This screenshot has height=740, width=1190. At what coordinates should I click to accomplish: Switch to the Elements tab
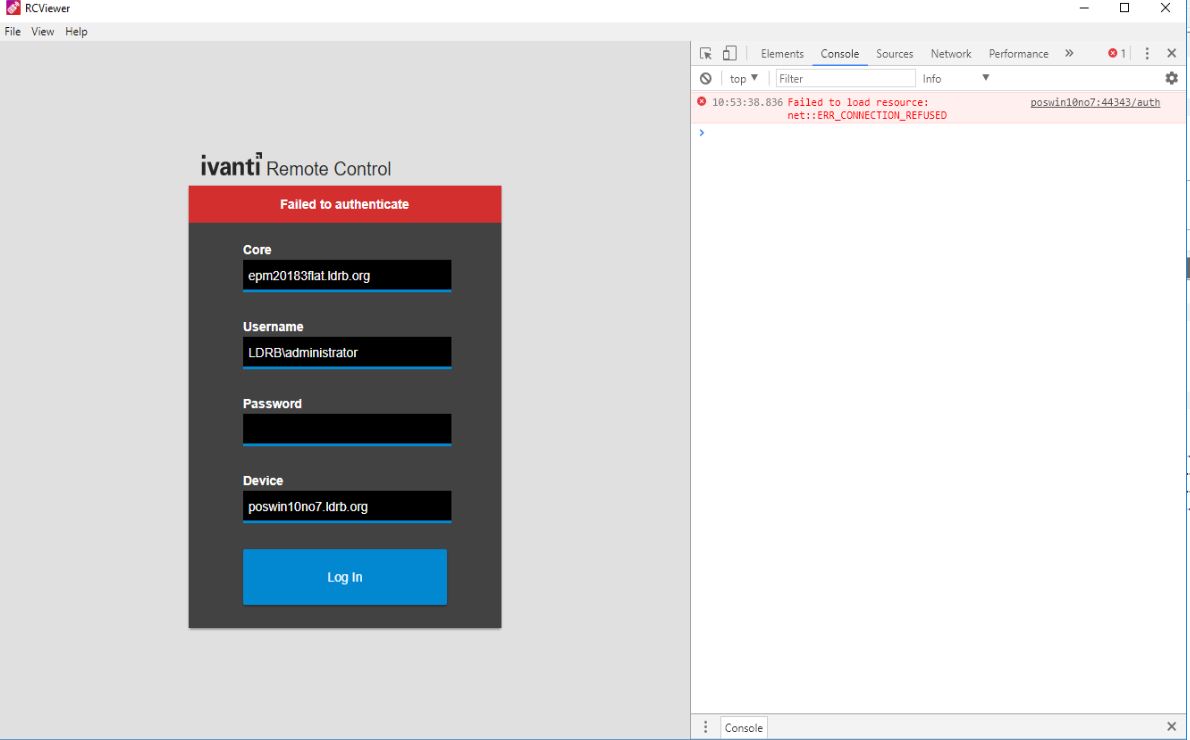[x=782, y=53]
